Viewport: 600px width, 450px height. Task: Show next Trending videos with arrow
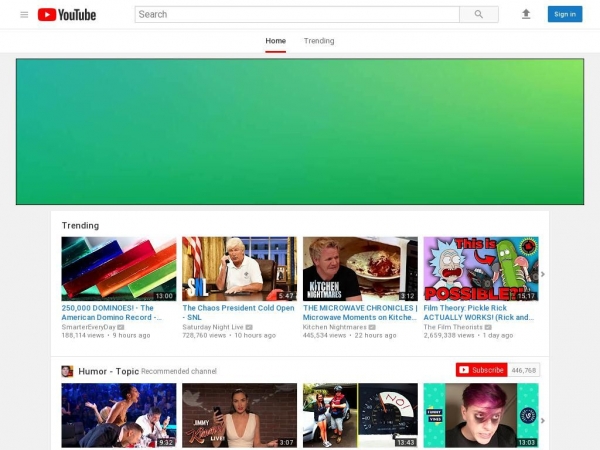click(543, 274)
